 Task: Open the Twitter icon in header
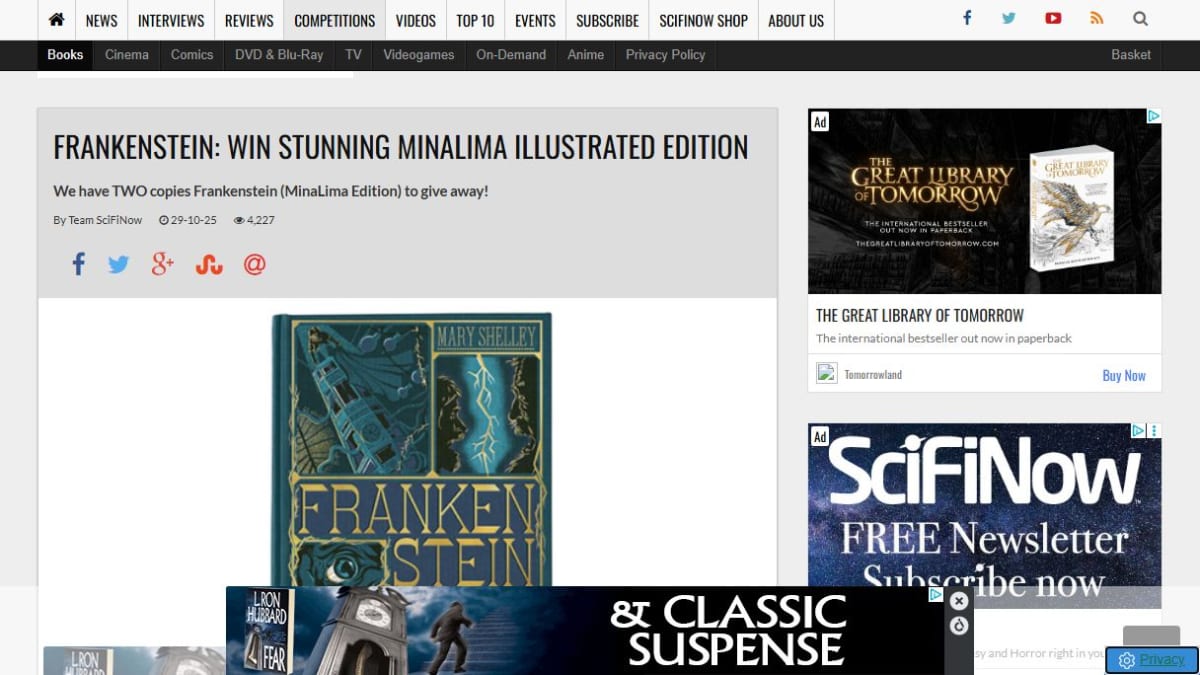pos(1009,18)
